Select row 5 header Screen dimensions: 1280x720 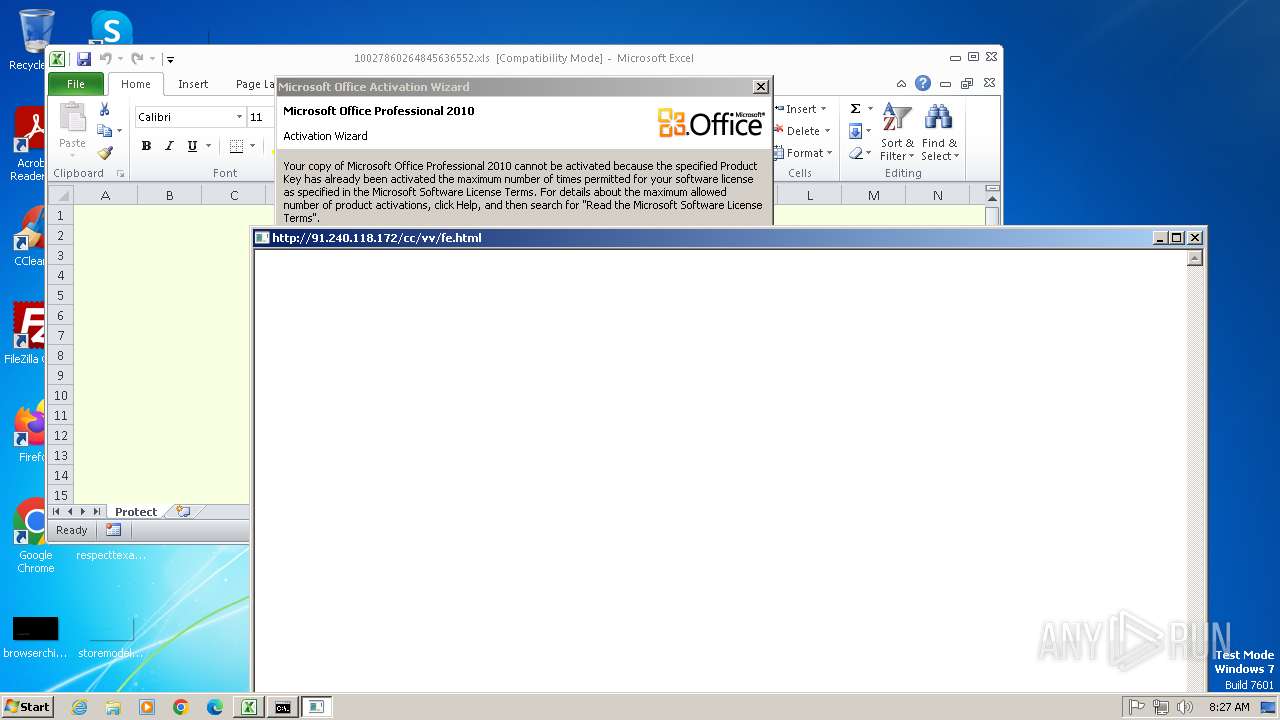pos(60,295)
